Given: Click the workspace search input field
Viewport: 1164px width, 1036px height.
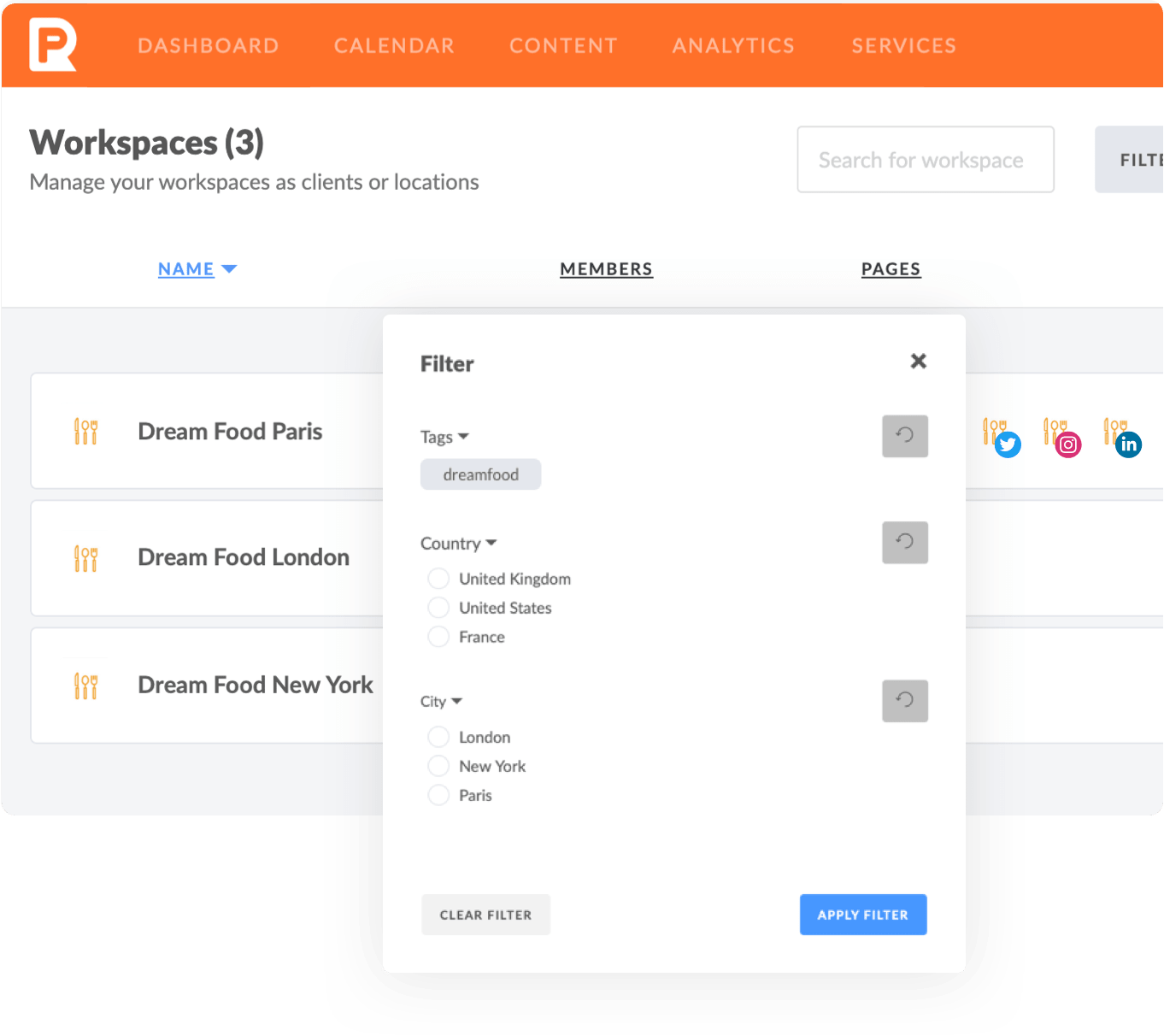Looking at the screenshot, I should (x=924, y=159).
